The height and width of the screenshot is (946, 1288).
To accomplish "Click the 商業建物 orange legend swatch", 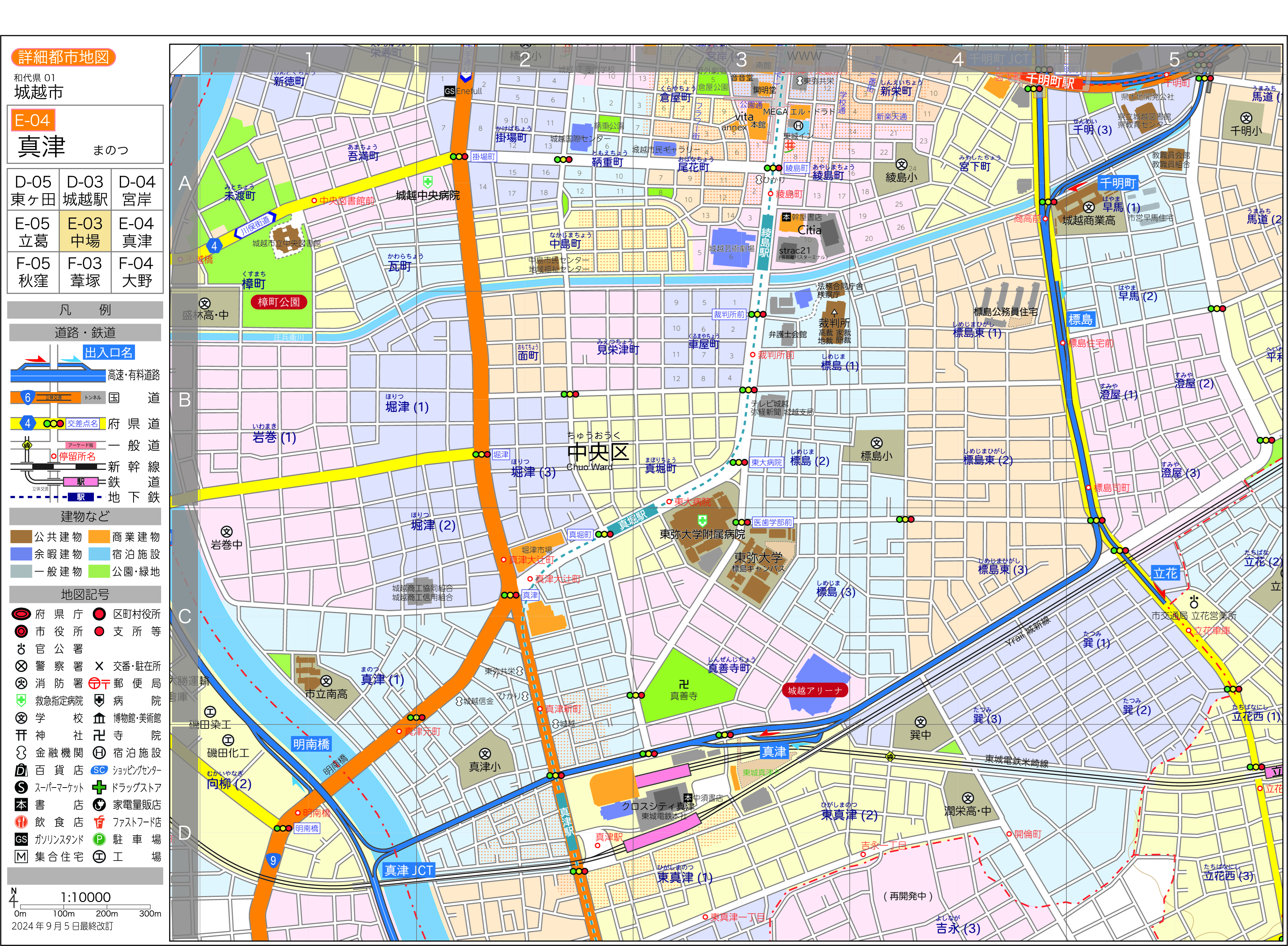I will click(x=99, y=537).
